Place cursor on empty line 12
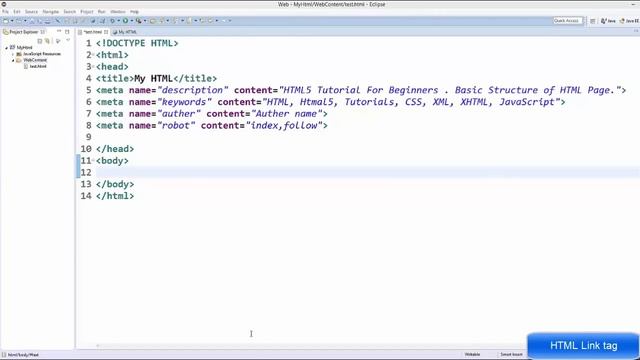Screen dimensions: 640x360 click(367, 173)
